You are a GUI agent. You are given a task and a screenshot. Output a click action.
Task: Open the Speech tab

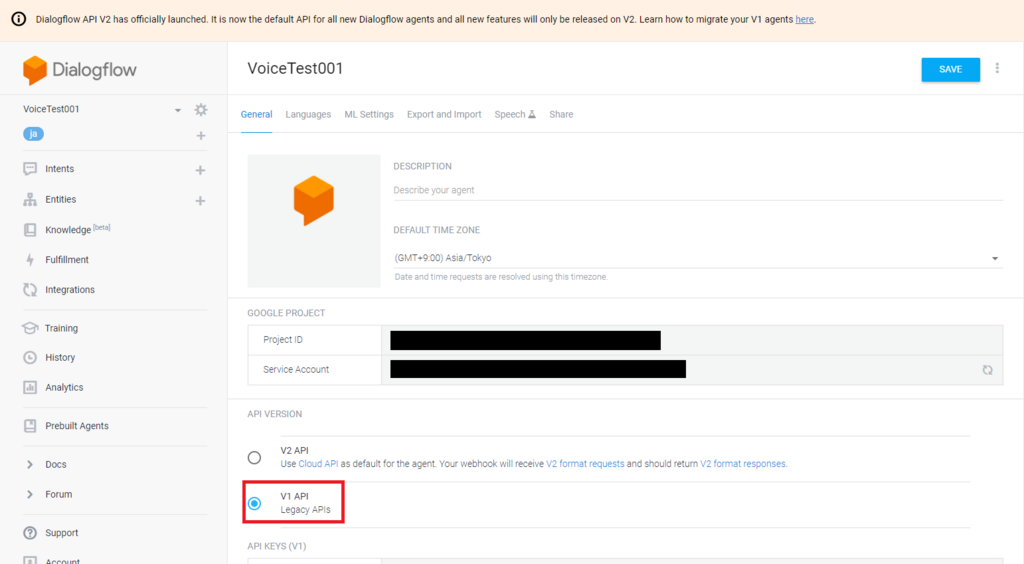tap(515, 114)
